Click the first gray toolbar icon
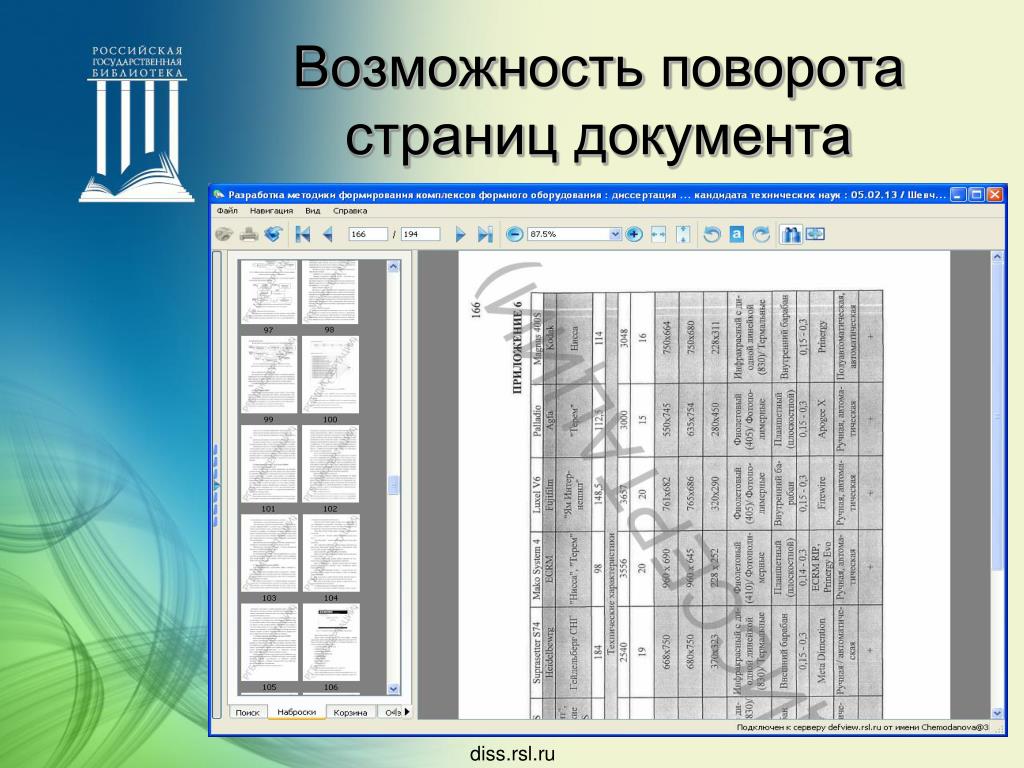The width and height of the screenshot is (1024, 768). click(224, 234)
